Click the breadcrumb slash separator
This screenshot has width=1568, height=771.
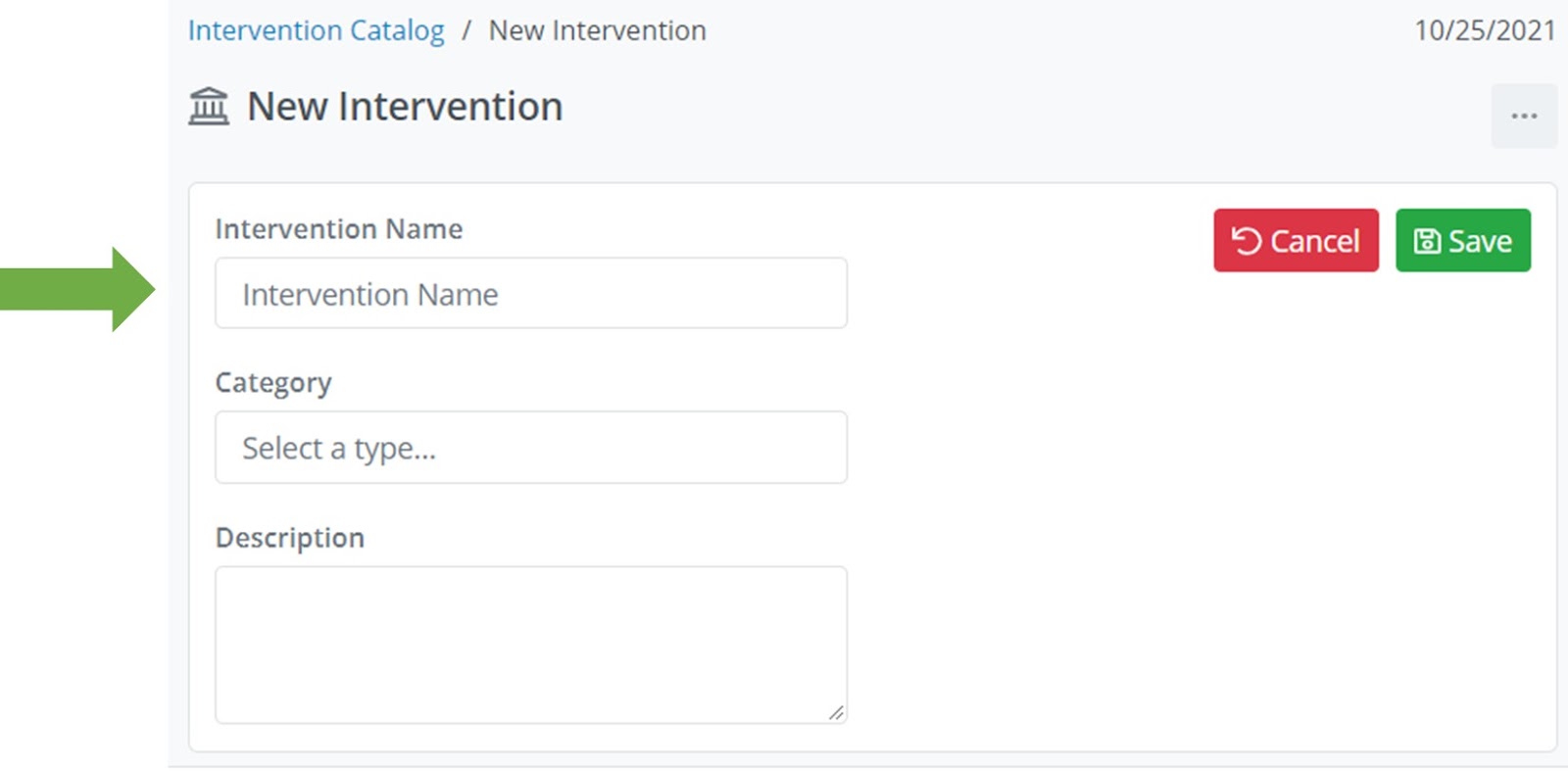(x=466, y=30)
